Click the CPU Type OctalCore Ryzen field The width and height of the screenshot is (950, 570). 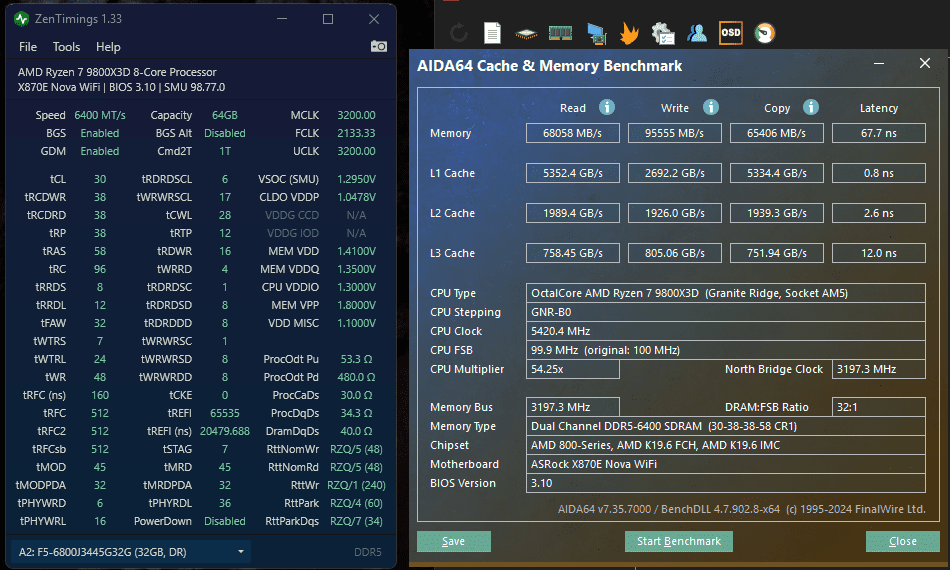click(x=726, y=293)
